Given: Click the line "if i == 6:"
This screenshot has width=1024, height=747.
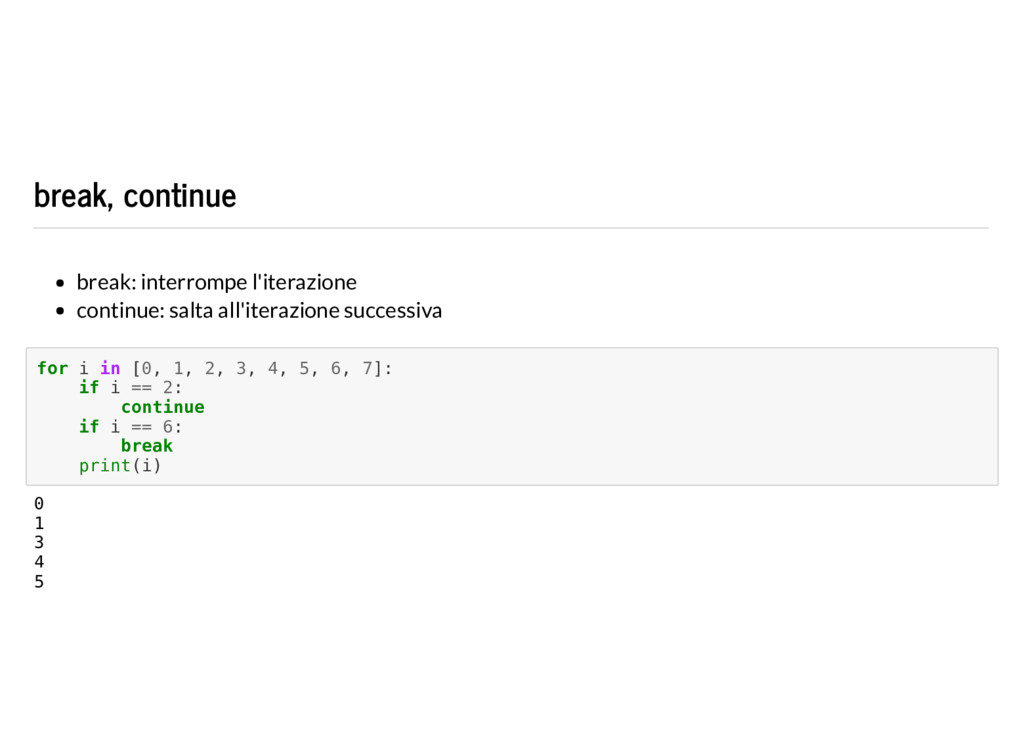Looking at the screenshot, I should [x=131, y=427].
